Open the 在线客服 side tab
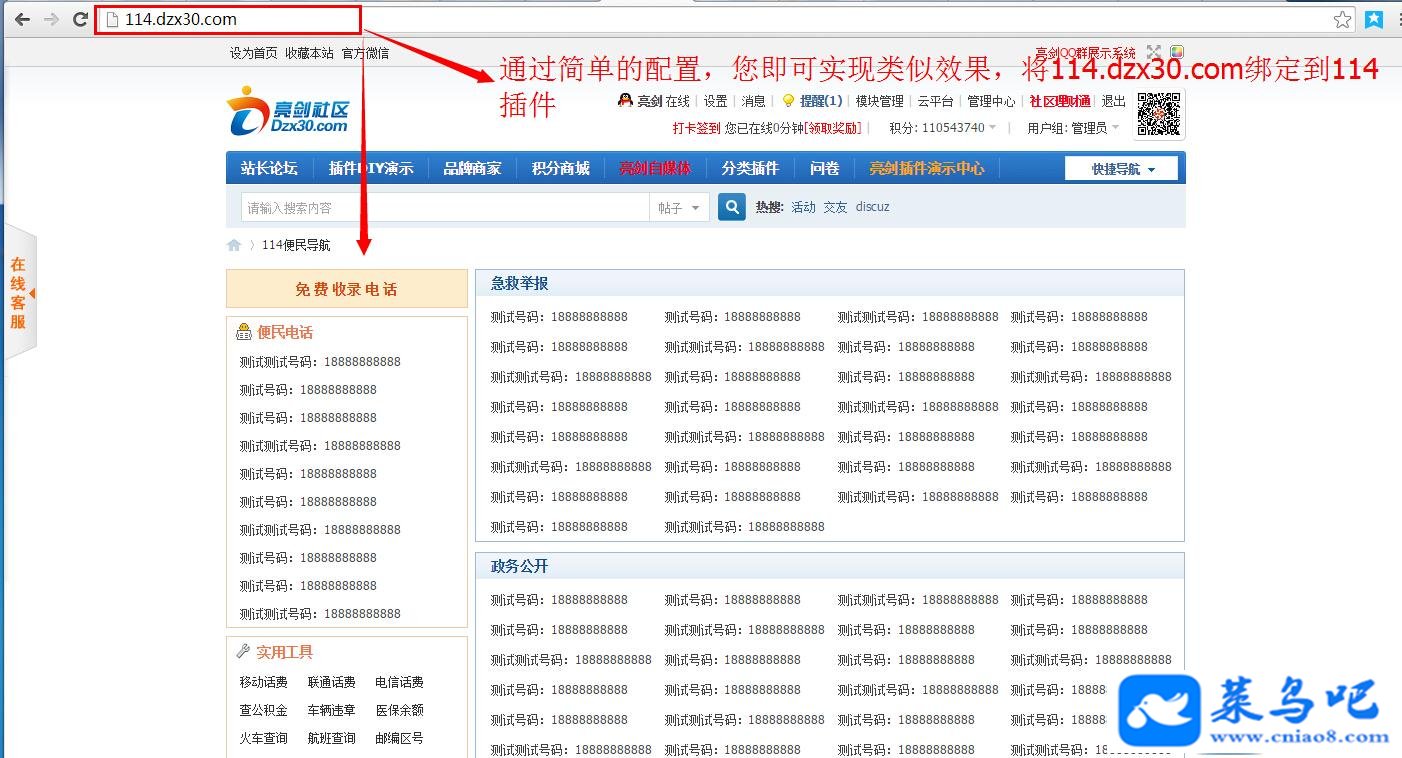The height and width of the screenshot is (758, 1402). (x=18, y=293)
